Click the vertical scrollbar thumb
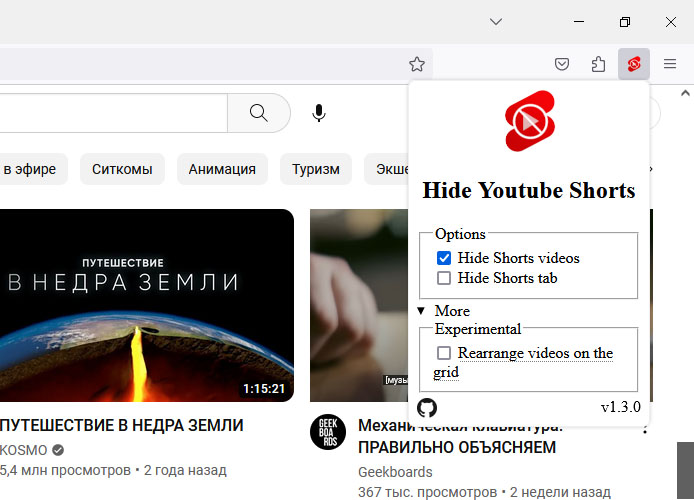The height and width of the screenshot is (500, 694). [x=686, y=470]
